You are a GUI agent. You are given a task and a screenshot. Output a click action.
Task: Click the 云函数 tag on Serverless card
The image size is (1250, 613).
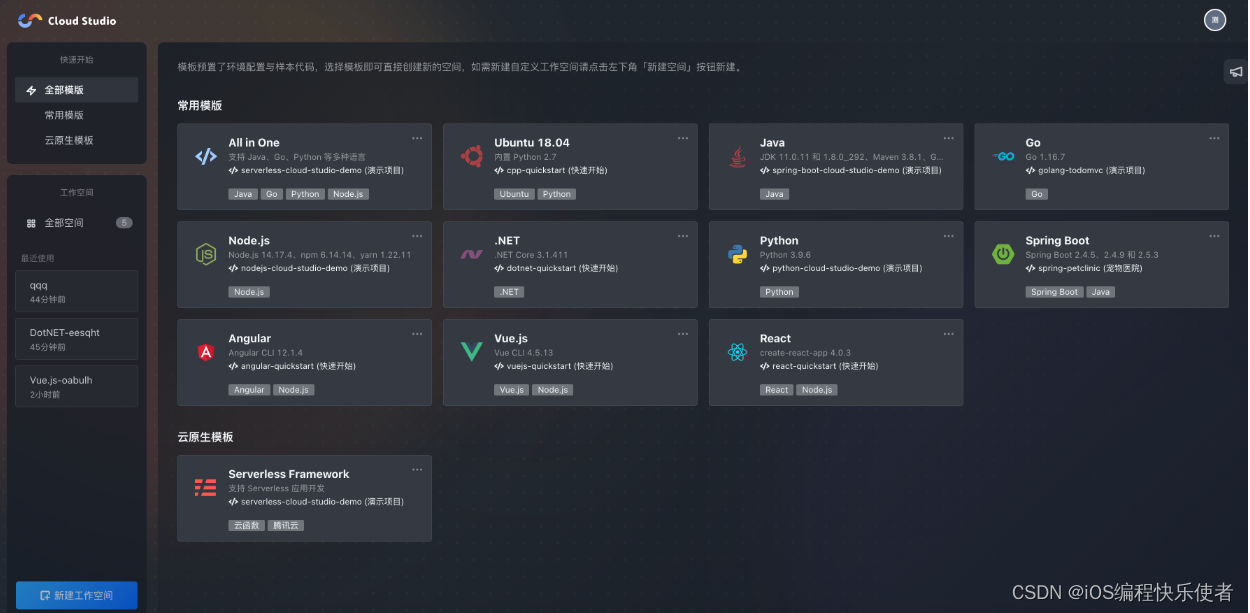click(x=246, y=526)
